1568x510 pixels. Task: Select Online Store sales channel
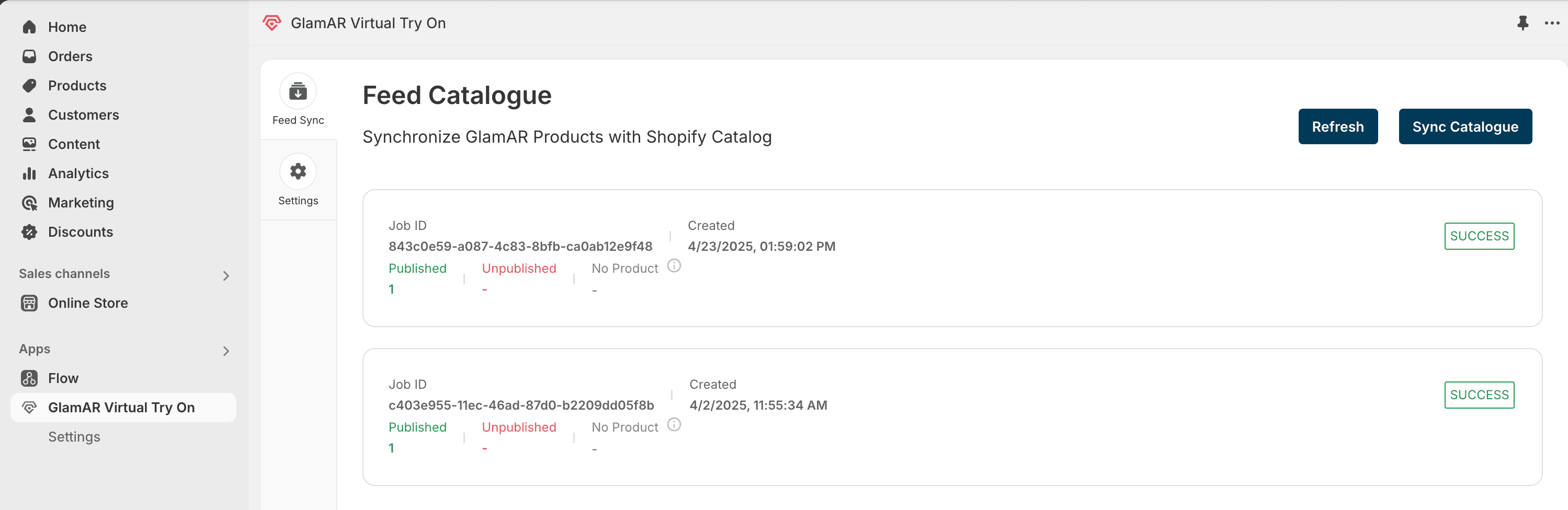coord(88,303)
